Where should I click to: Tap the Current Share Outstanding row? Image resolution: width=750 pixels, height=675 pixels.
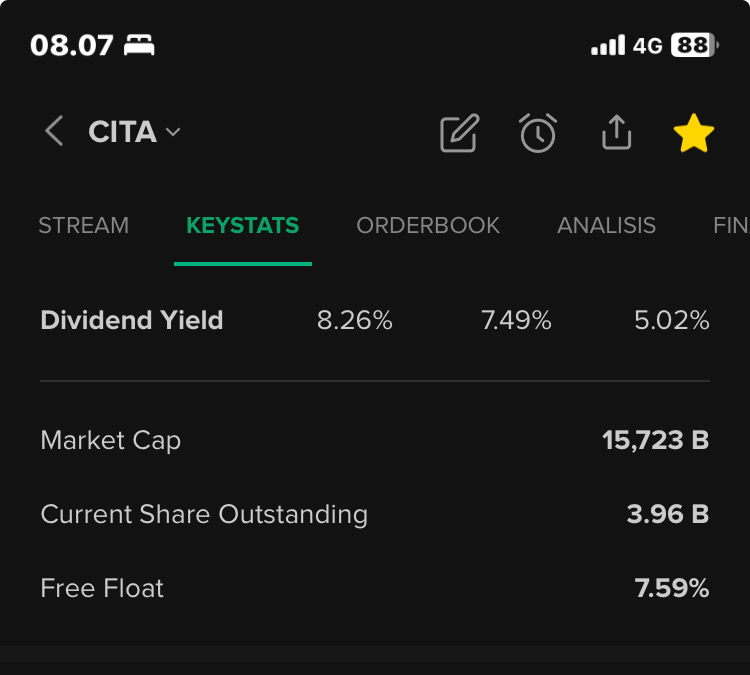[375, 514]
